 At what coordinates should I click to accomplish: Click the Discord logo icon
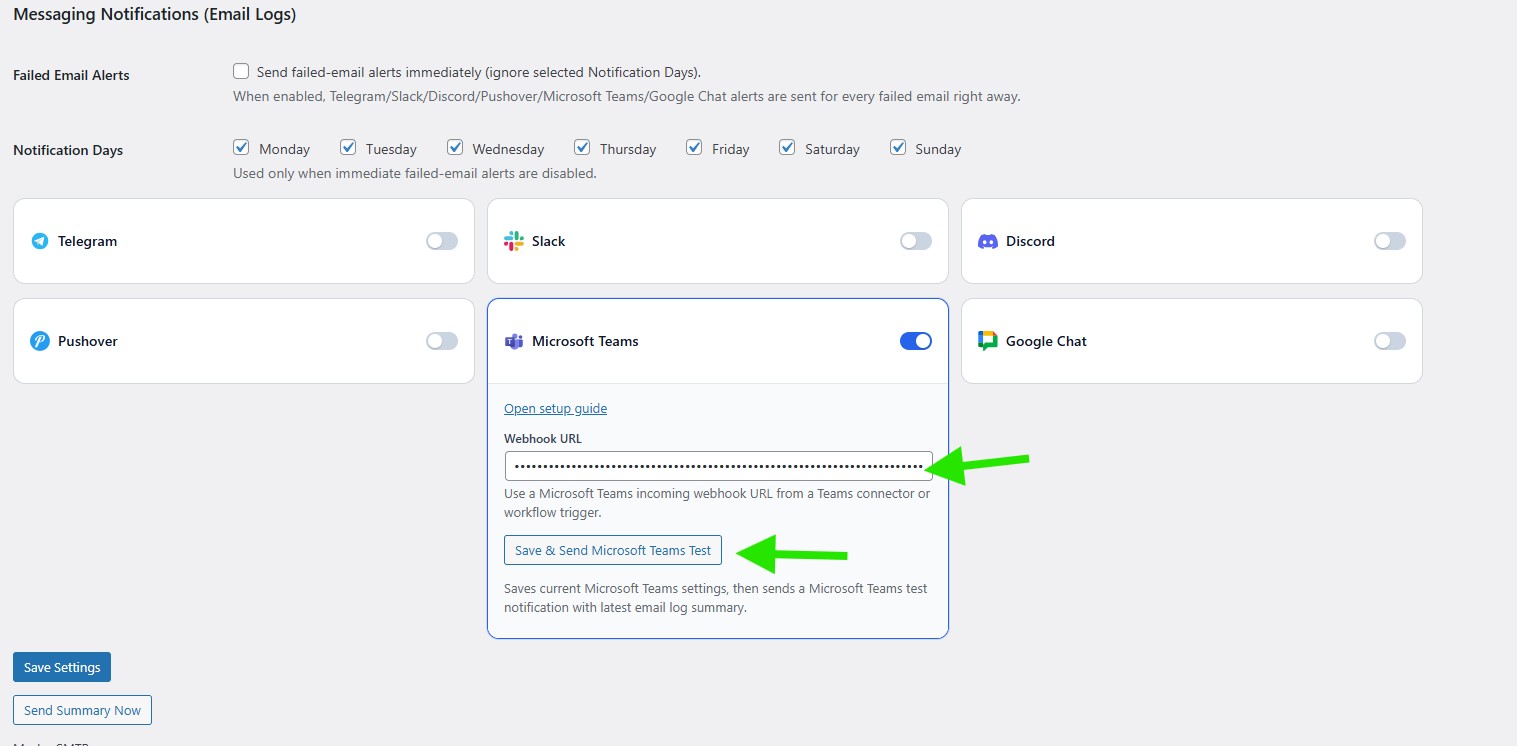(x=988, y=241)
